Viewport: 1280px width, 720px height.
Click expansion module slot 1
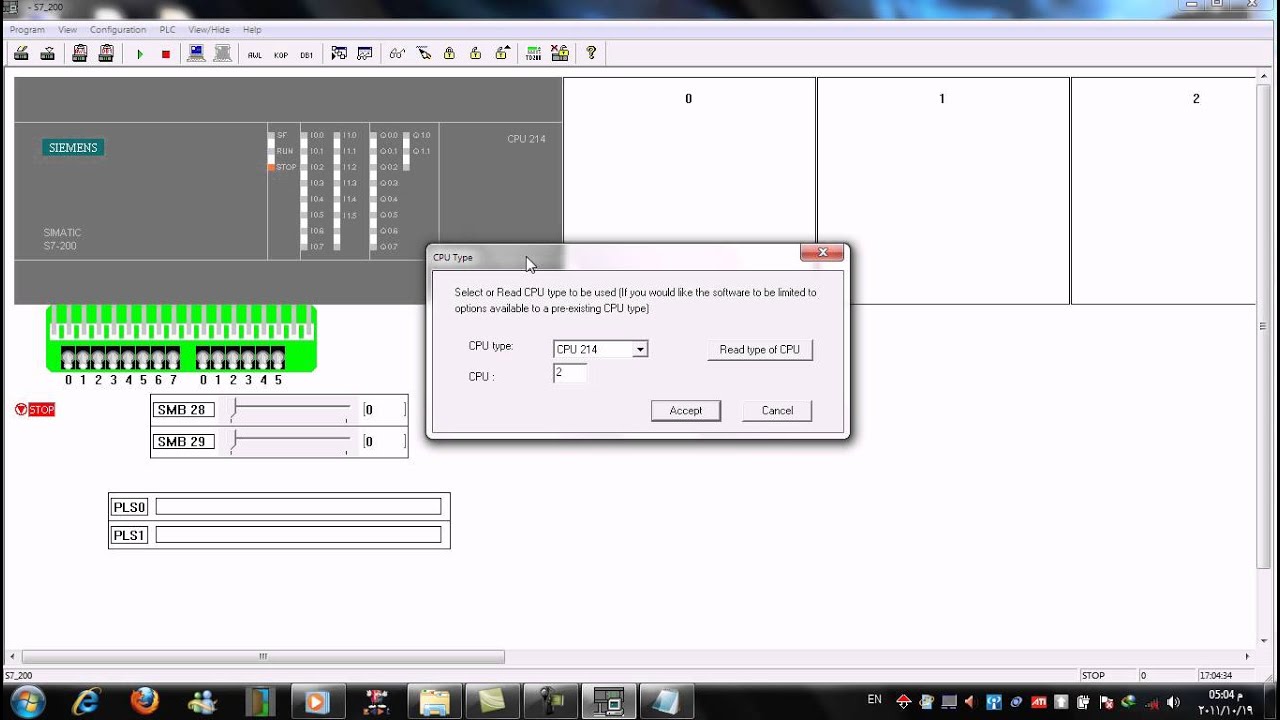point(943,191)
